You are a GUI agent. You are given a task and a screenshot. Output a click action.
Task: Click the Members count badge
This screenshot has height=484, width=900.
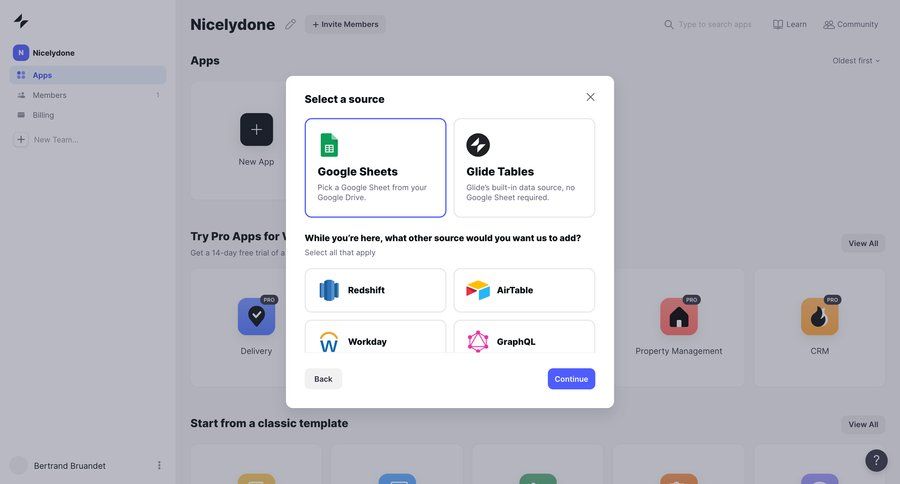click(158, 95)
